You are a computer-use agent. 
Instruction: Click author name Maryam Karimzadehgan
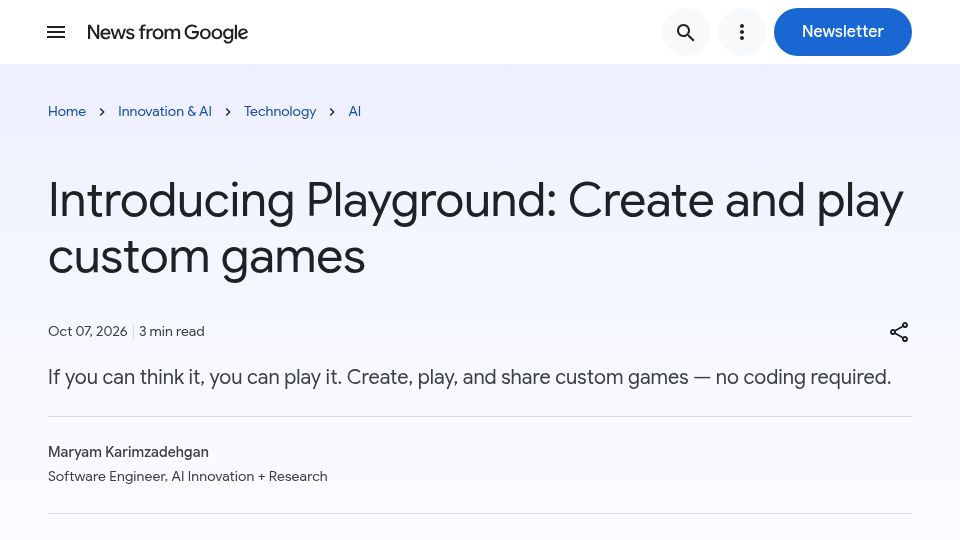pyautogui.click(x=128, y=452)
